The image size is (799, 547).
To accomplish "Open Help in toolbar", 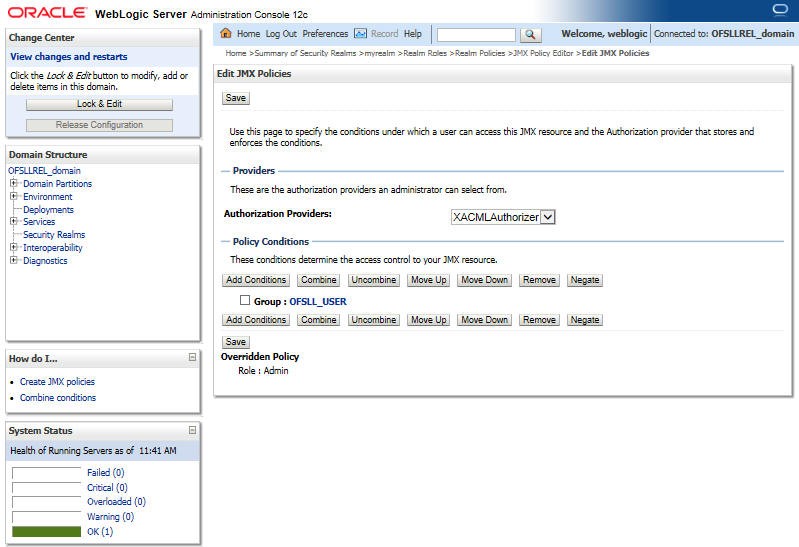I will tap(413, 34).
